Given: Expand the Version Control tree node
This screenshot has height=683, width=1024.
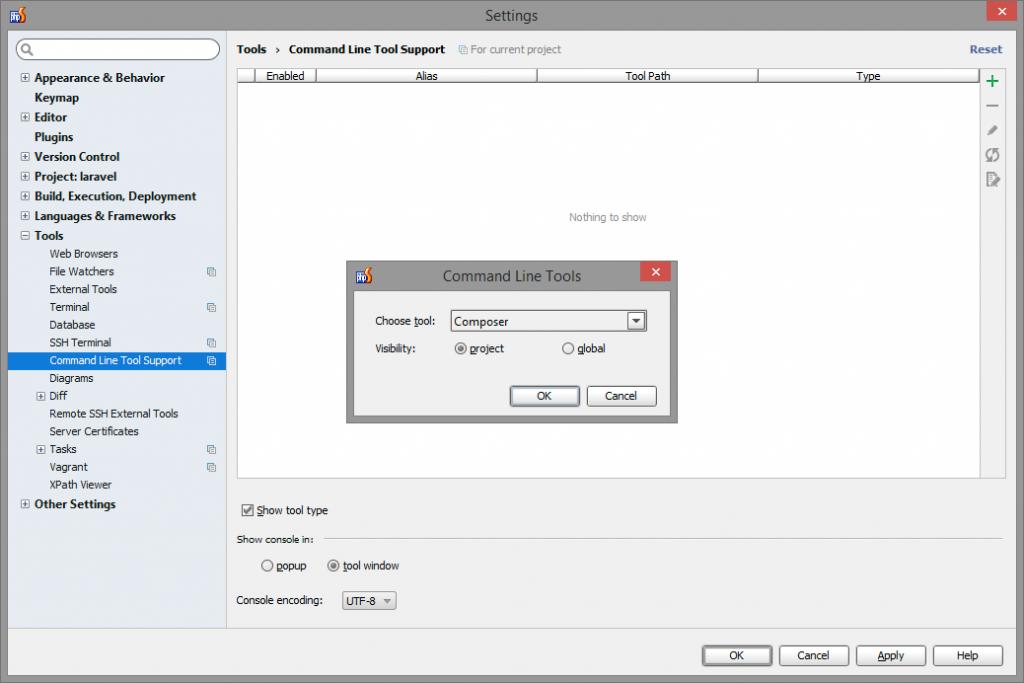Looking at the screenshot, I should click(x=24, y=156).
